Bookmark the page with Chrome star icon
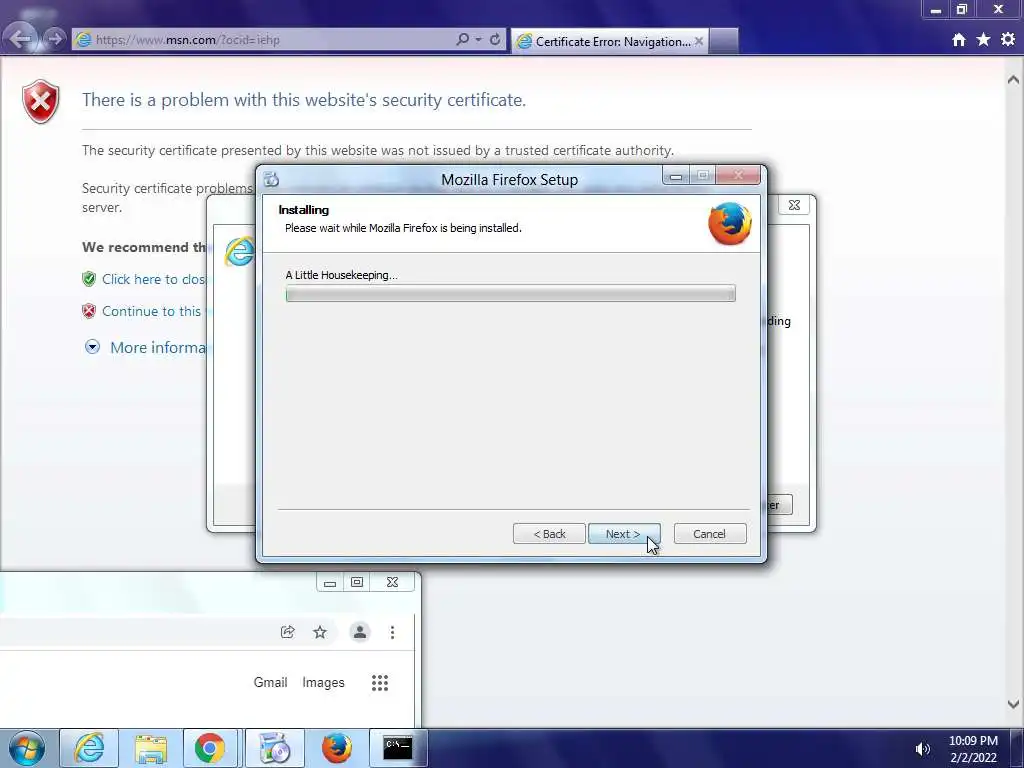Viewport: 1024px width, 768px height. click(319, 632)
